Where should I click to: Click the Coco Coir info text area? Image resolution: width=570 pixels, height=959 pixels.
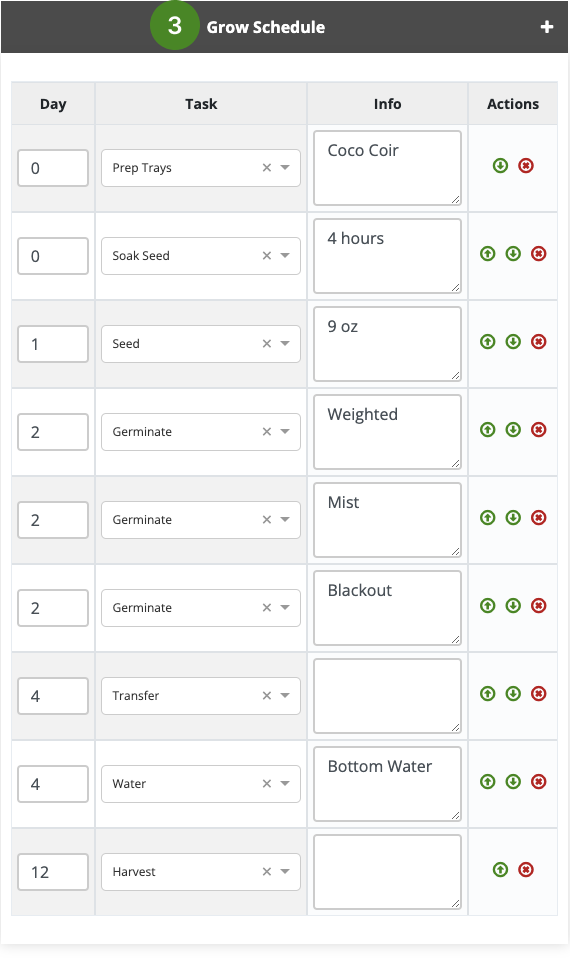[x=387, y=168]
